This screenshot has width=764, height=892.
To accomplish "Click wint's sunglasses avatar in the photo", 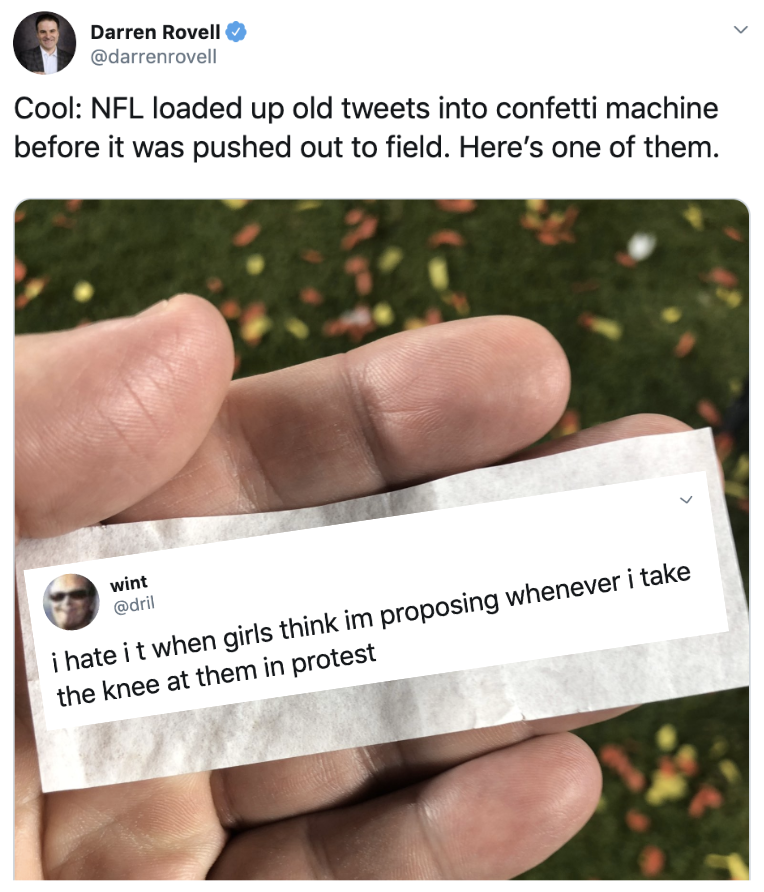I will point(72,601).
